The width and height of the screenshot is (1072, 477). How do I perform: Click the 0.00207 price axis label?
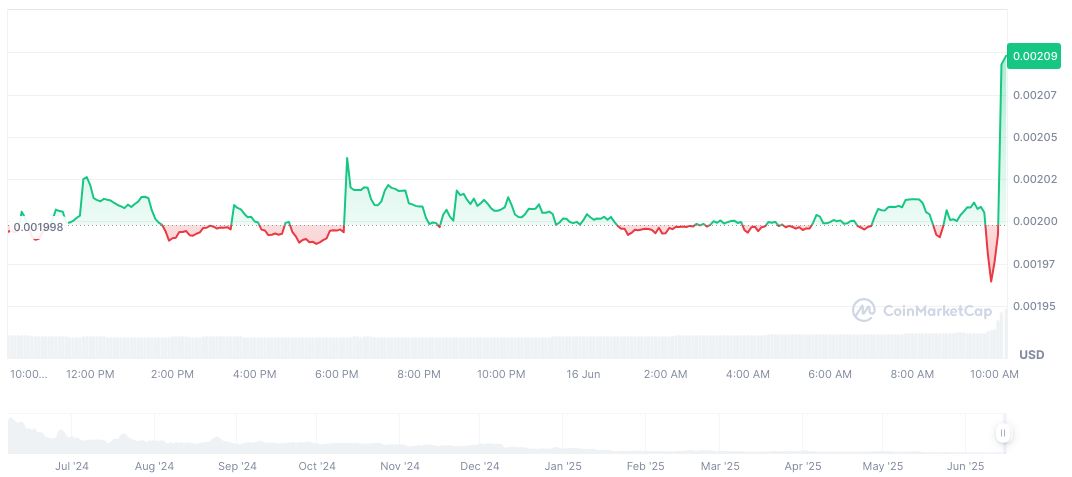click(1032, 96)
